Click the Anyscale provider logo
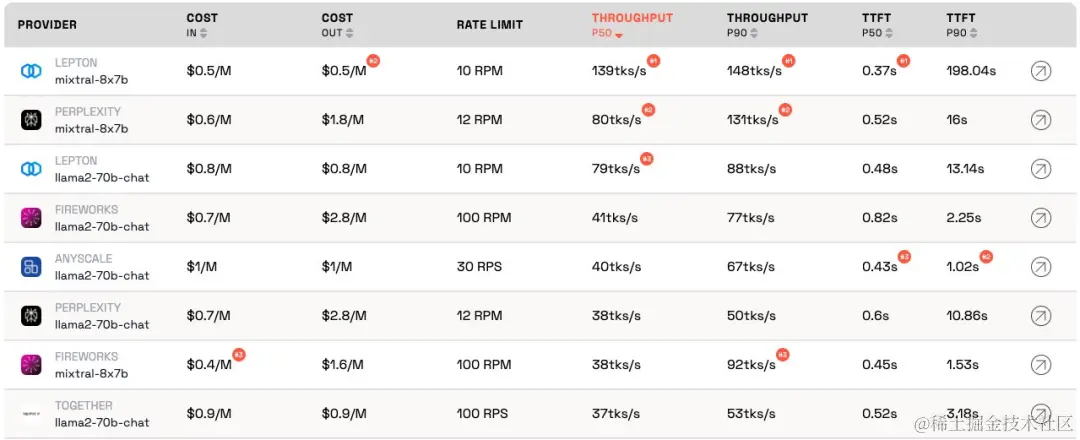The height and width of the screenshot is (440, 1080). click(31, 267)
